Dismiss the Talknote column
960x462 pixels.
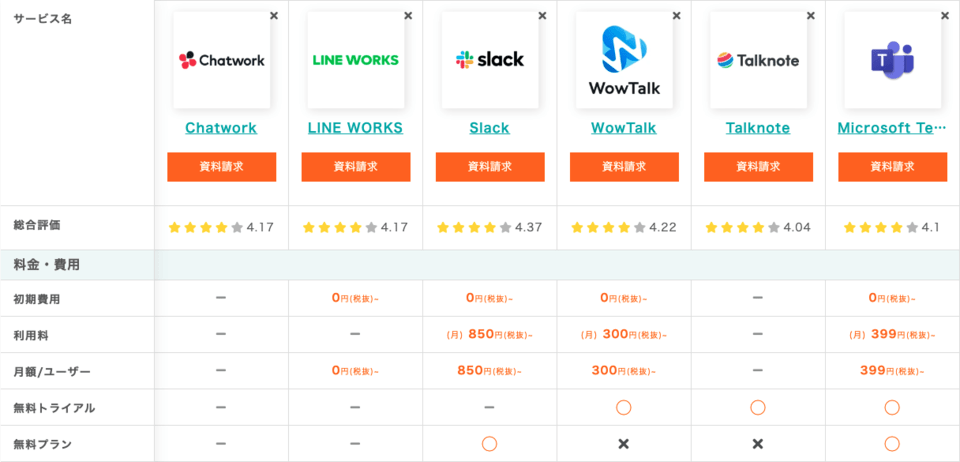tap(810, 16)
